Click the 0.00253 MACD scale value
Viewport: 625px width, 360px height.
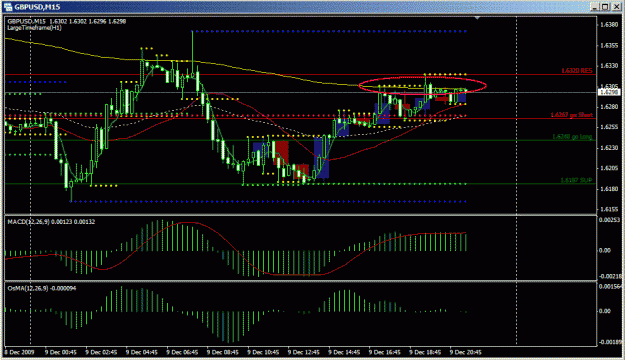click(x=610, y=220)
